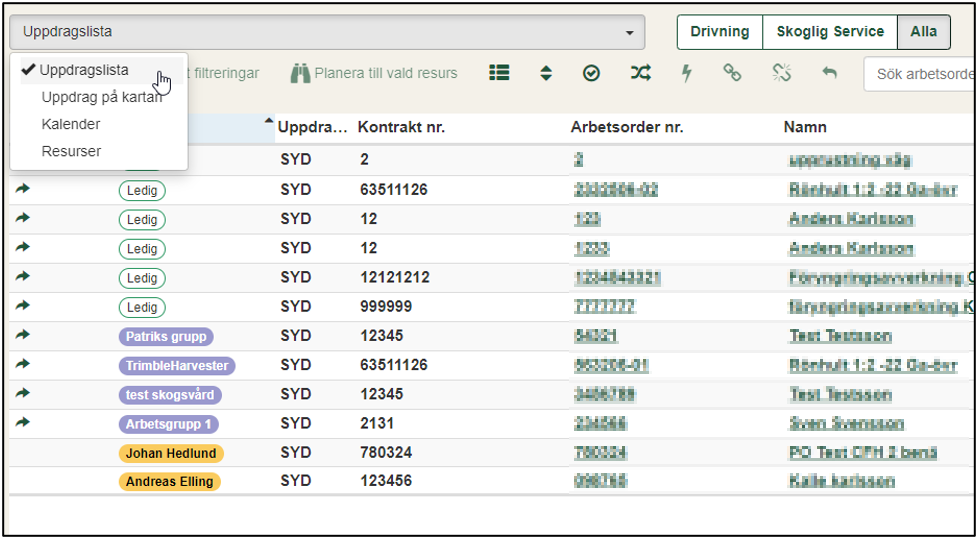
Task: Select the Alla filter toggle
Action: [923, 32]
